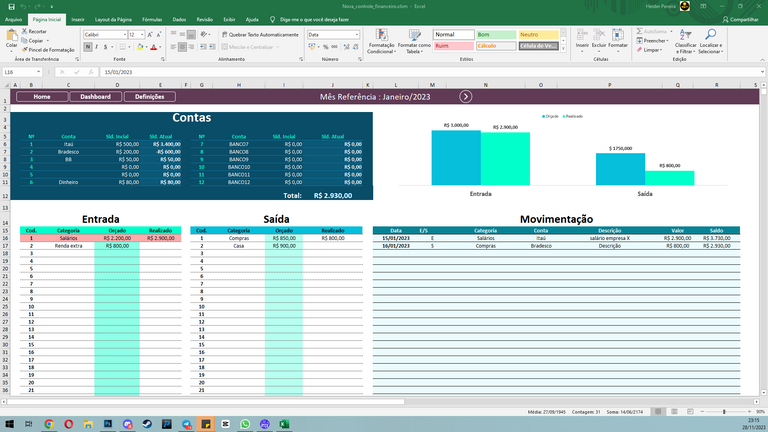This screenshot has height=432, width=768.
Task: Toggle italic (I) formatting
Action: tap(96, 47)
